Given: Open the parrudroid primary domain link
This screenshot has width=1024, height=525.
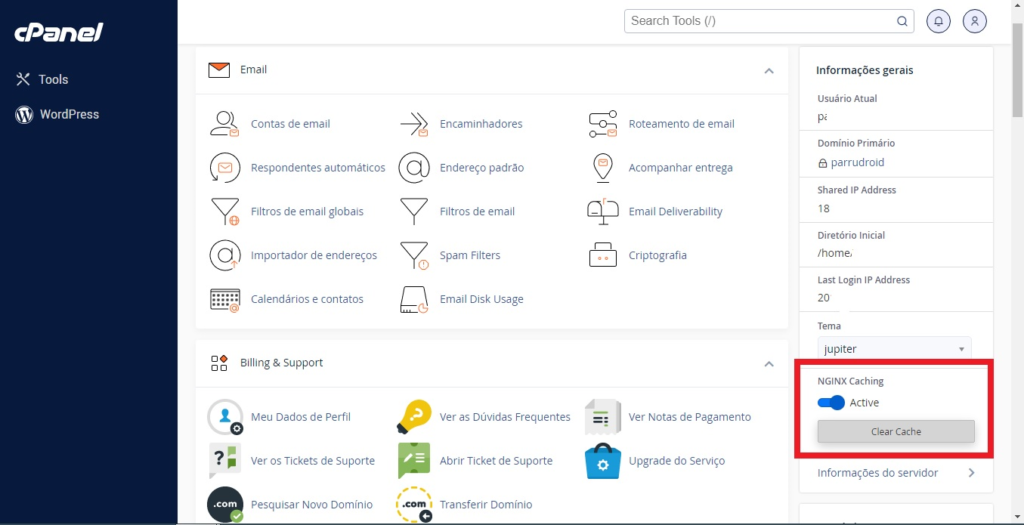Looking at the screenshot, I should pyautogui.click(x=857, y=163).
